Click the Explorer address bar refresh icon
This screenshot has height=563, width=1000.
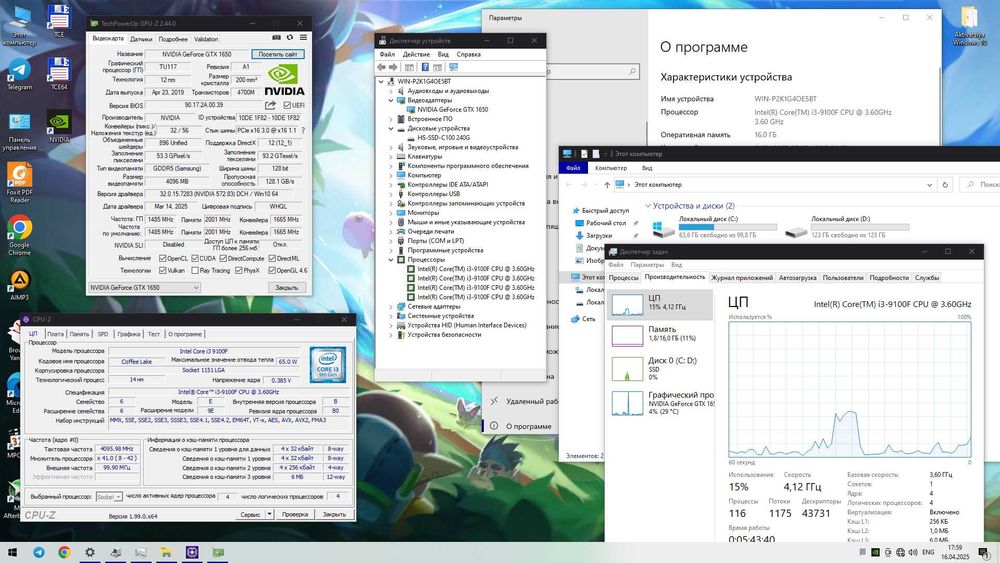[x=945, y=185]
